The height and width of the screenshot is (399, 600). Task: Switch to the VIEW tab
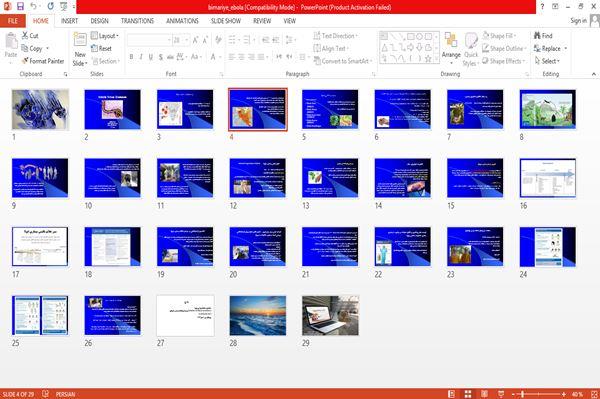coord(290,21)
